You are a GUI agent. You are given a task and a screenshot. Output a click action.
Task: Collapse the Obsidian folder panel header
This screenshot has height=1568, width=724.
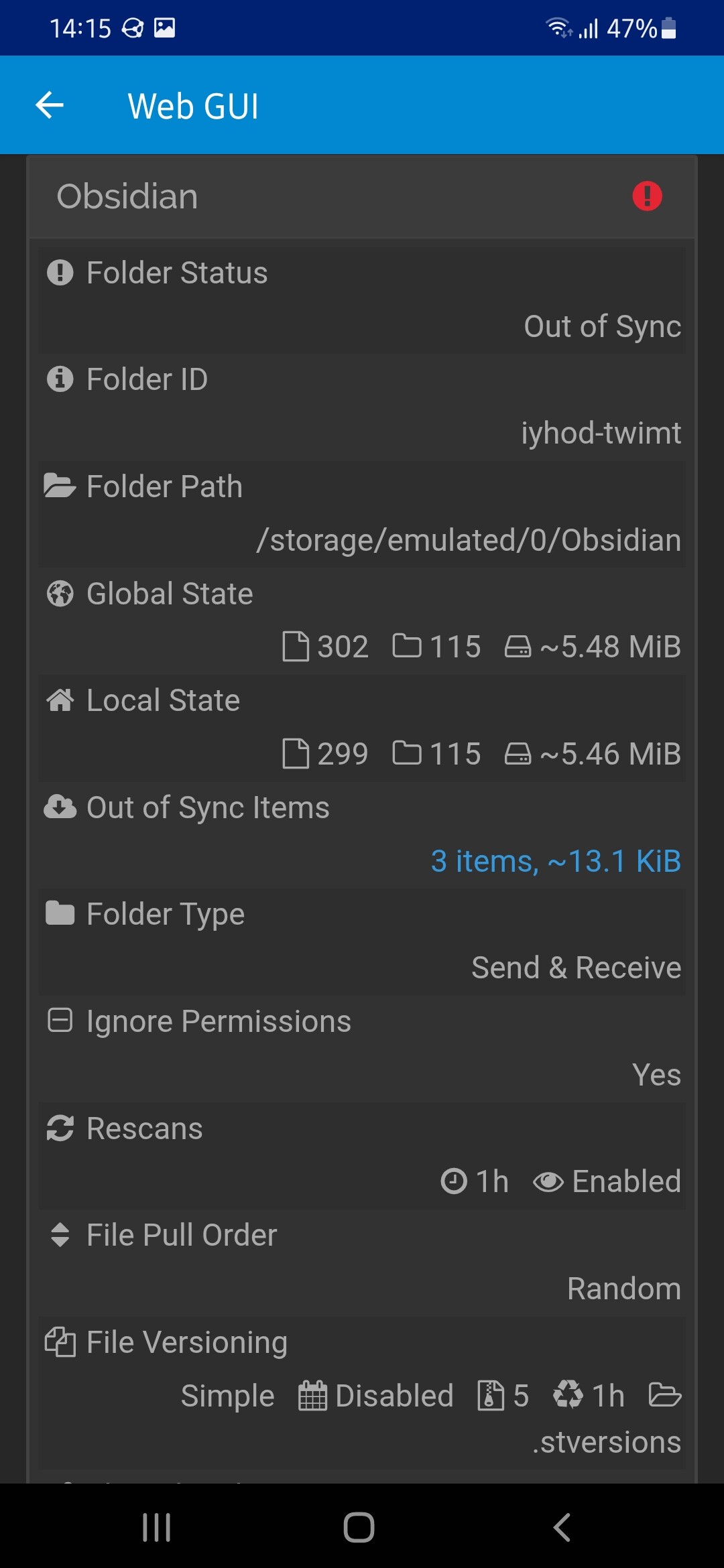(127, 196)
